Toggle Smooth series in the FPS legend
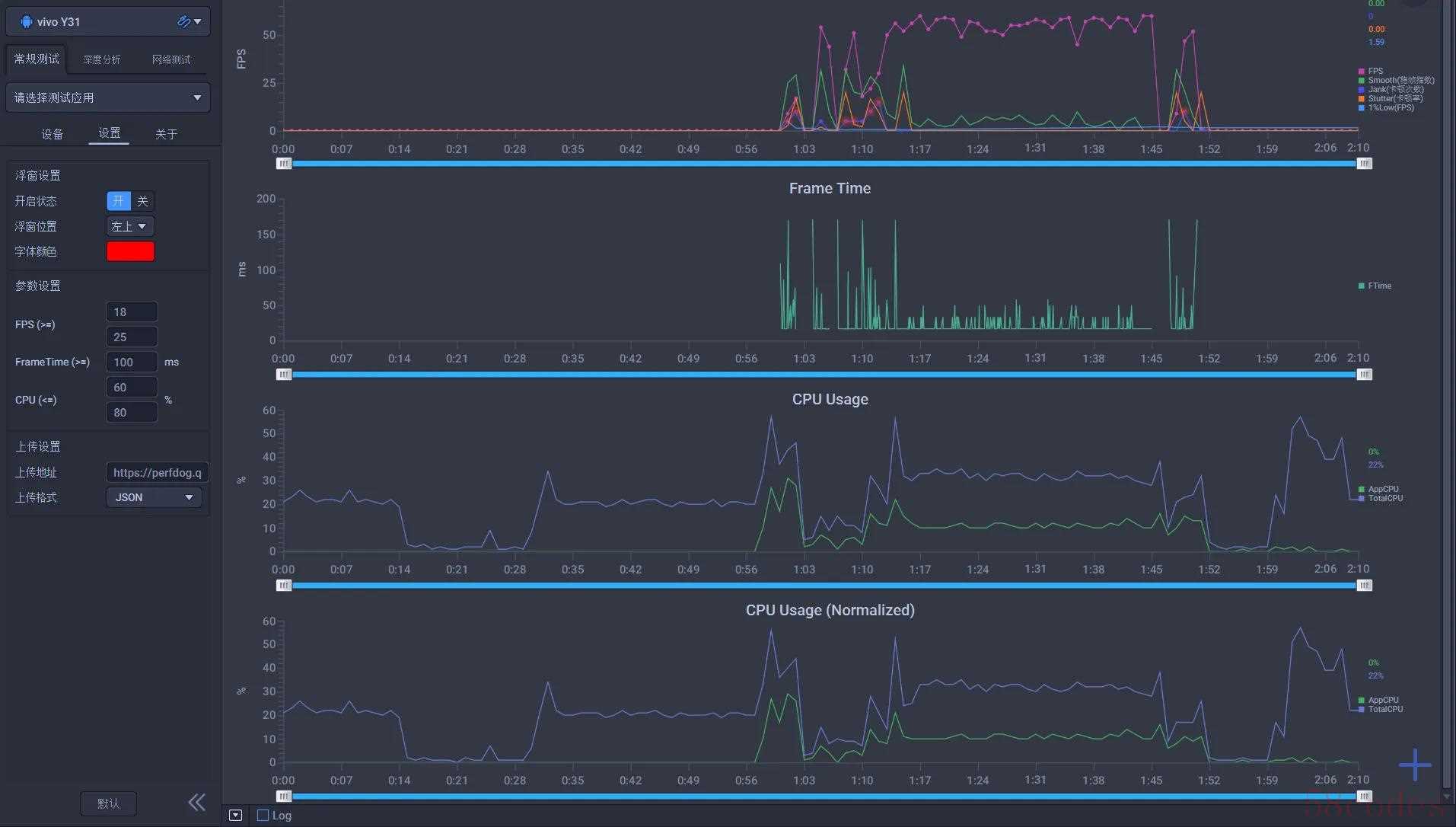The image size is (1456, 827). pos(1396,80)
